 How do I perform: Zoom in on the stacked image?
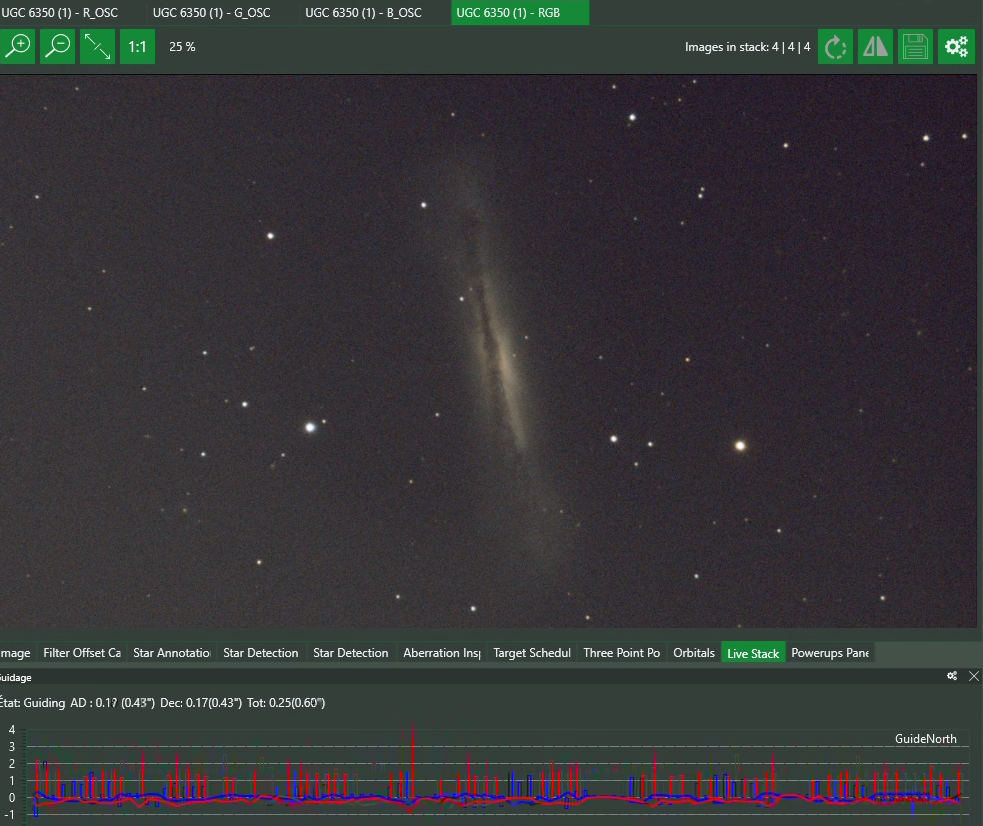coord(17,46)
